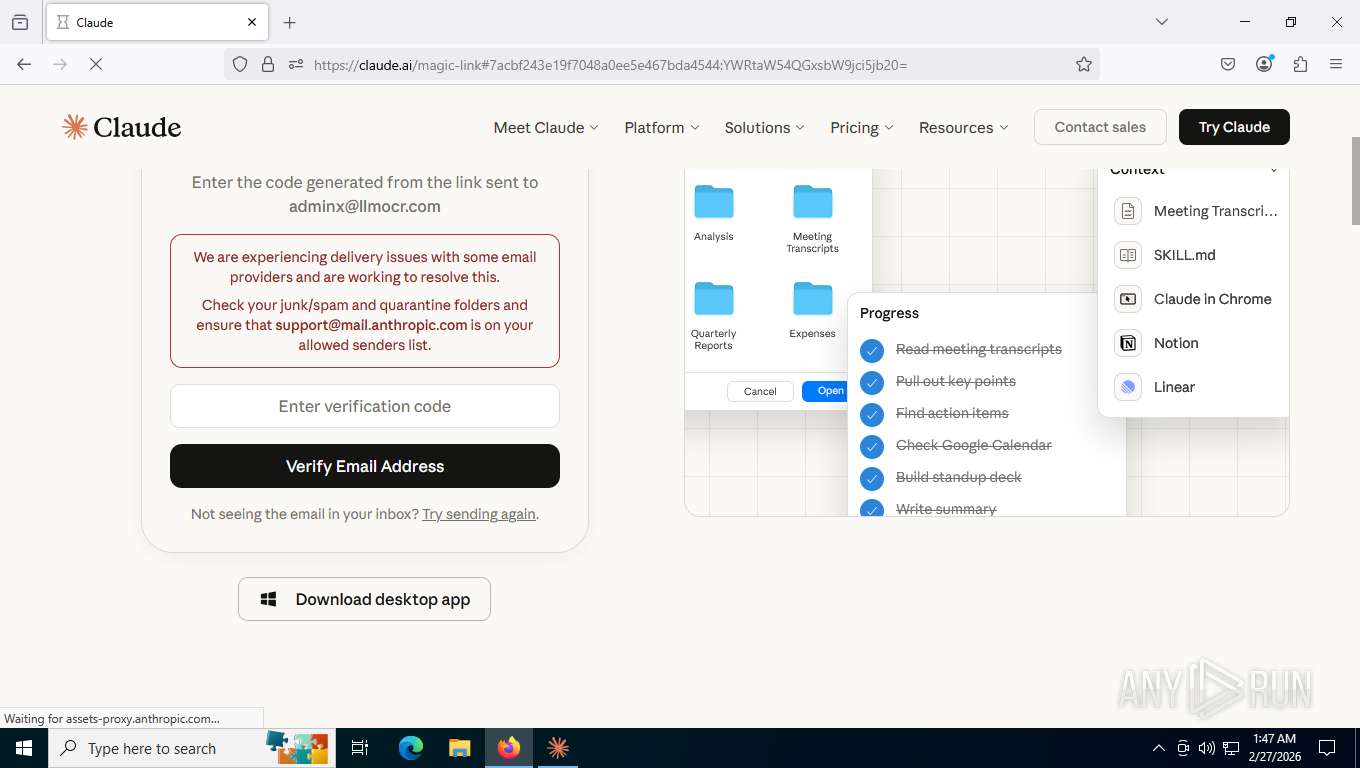Click Cancel in the file dialog
This screenshot has width=1360, height=768.
click(760, 391)
